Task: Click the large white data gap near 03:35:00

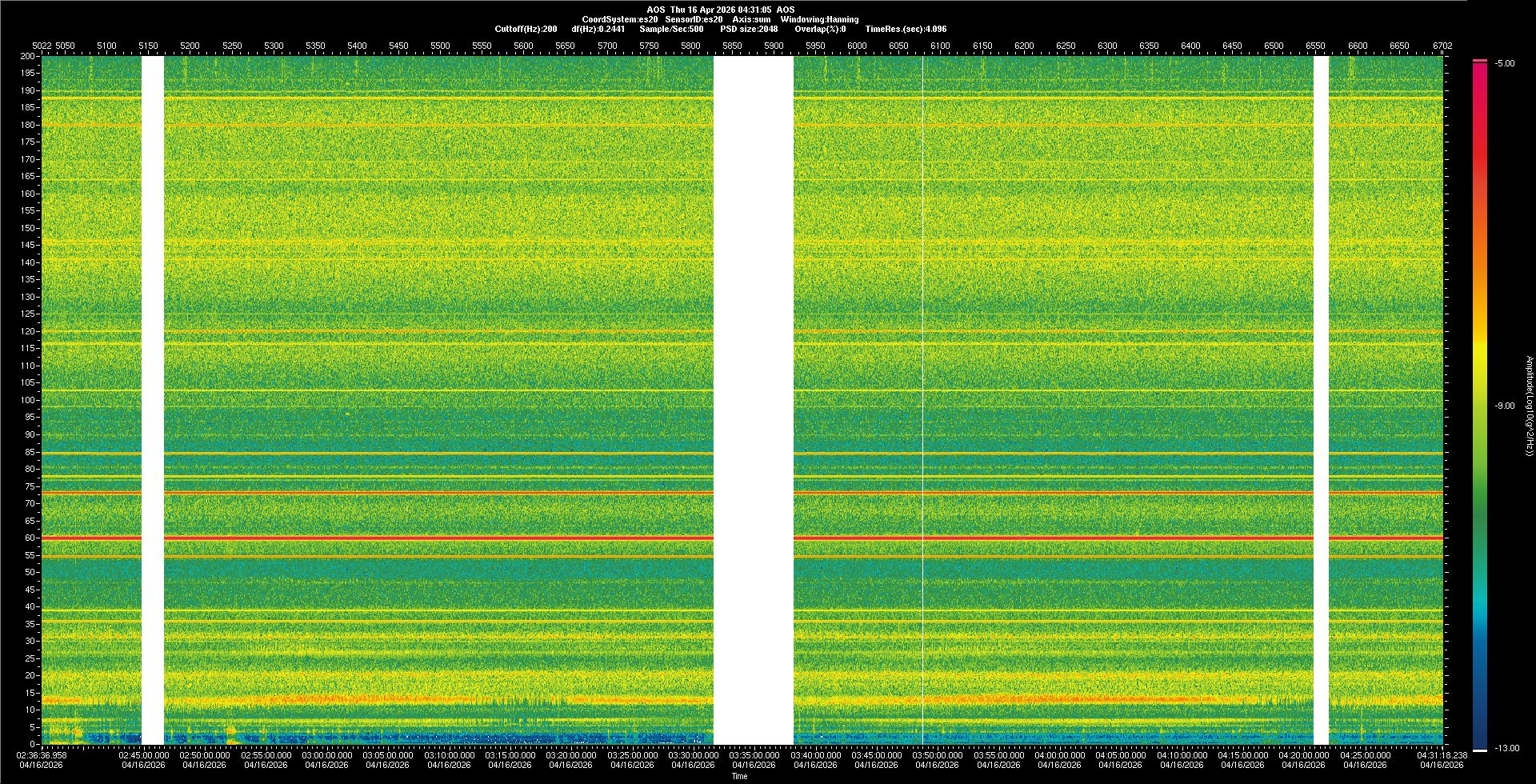Action: click(753, 400)
